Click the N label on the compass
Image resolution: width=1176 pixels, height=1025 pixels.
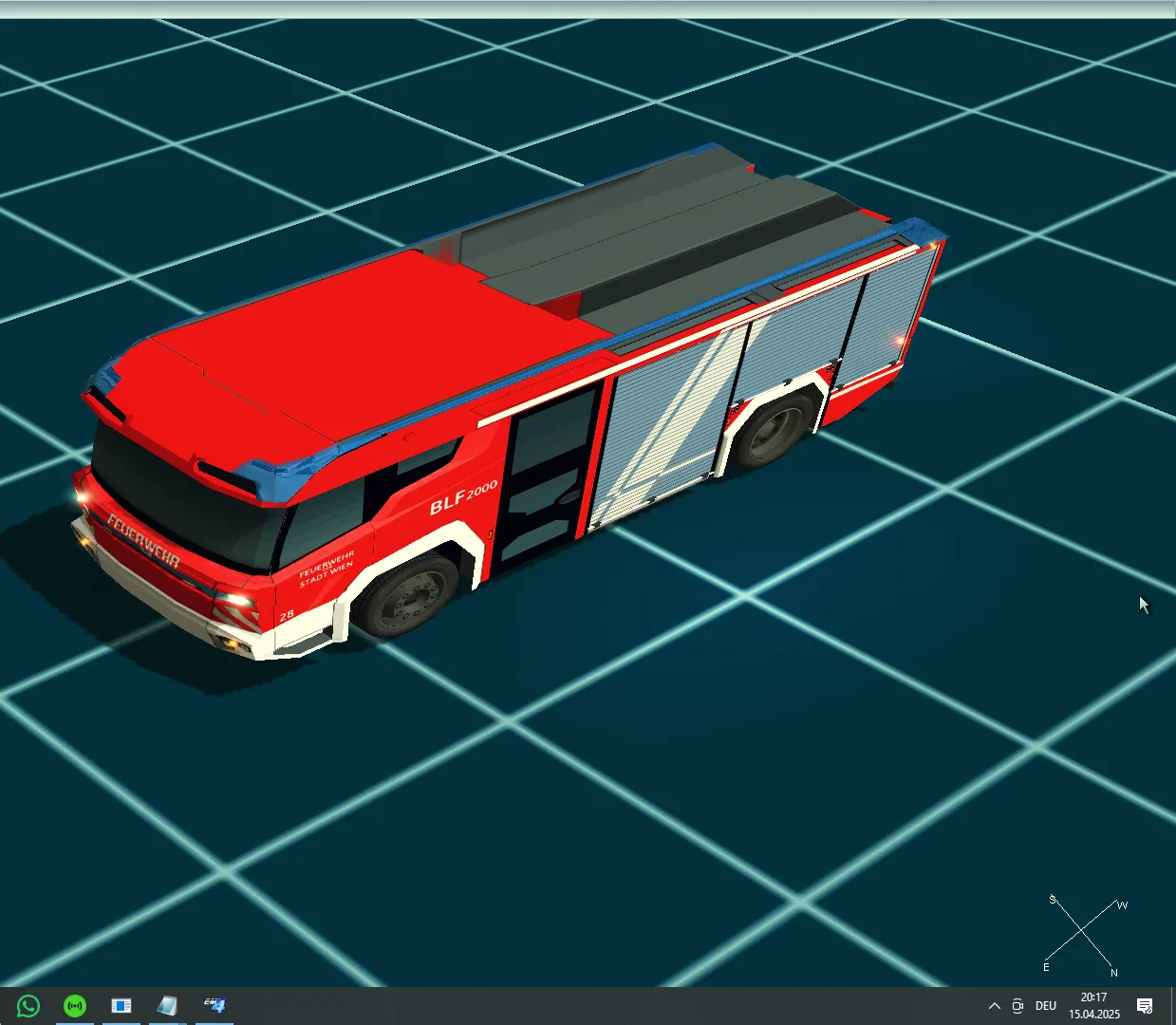(1114, 973)
